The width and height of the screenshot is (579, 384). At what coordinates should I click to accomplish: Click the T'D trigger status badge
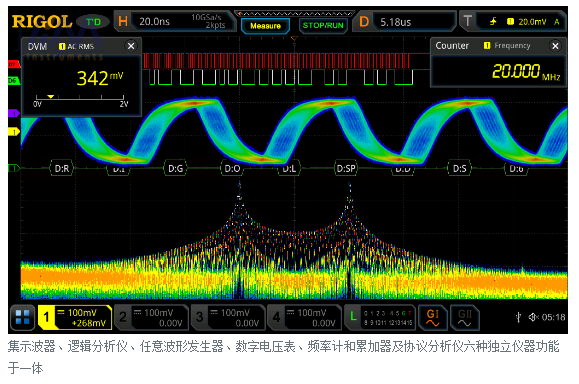(93, 22)
